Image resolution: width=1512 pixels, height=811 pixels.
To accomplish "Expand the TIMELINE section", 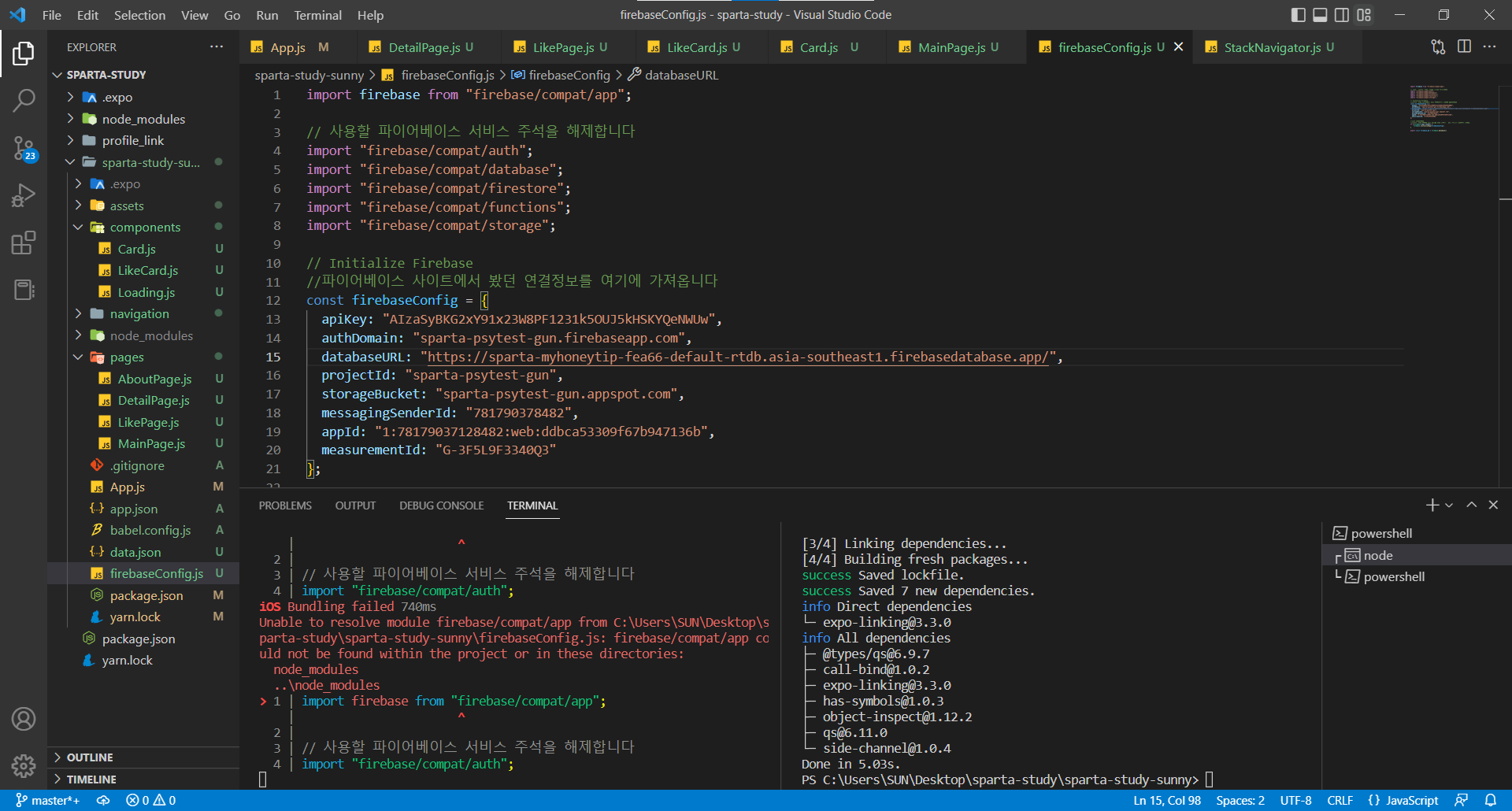I will (143, 780).
